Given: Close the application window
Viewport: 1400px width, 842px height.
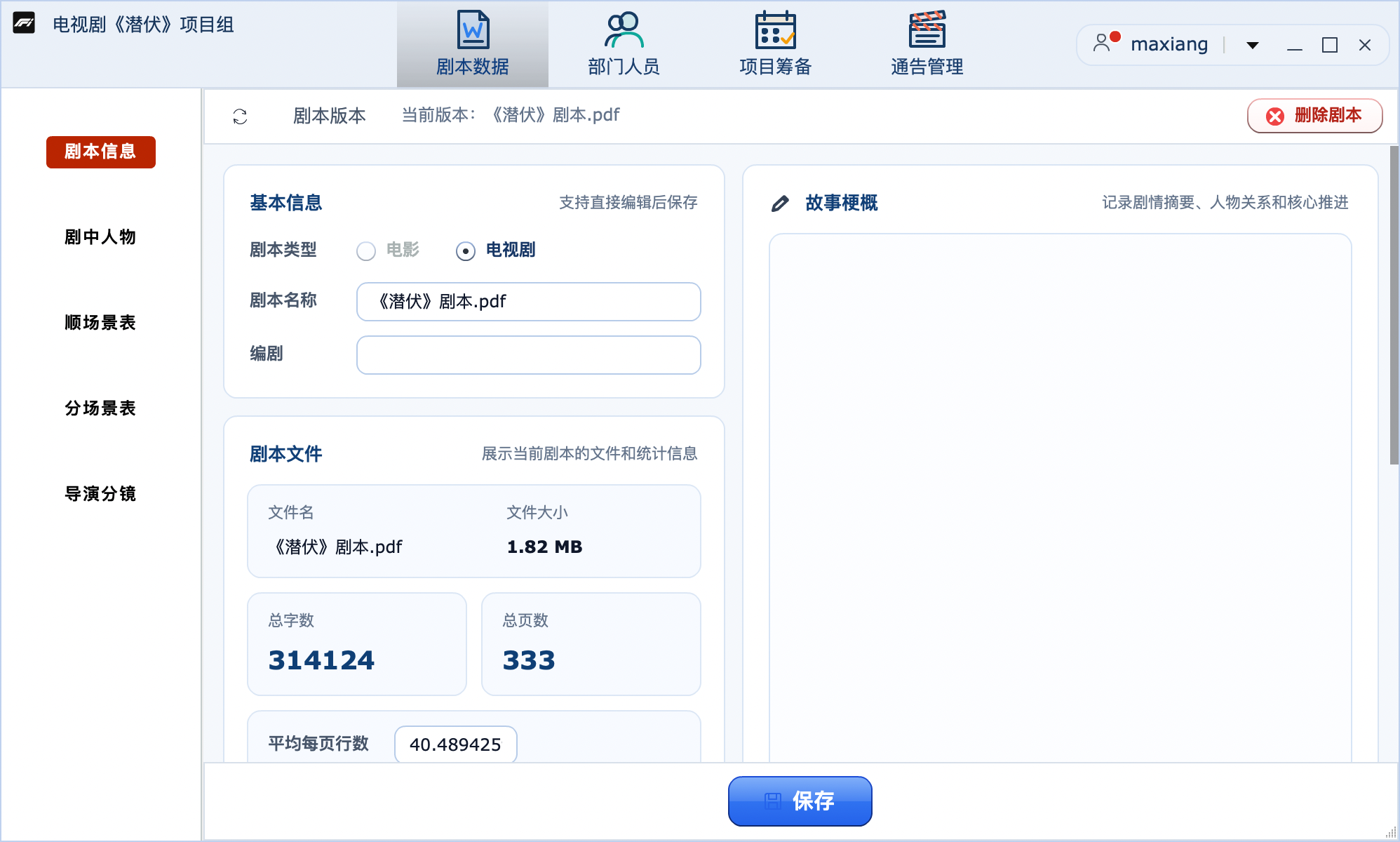Looking at the screenshot, I should tap(1365, 46).
